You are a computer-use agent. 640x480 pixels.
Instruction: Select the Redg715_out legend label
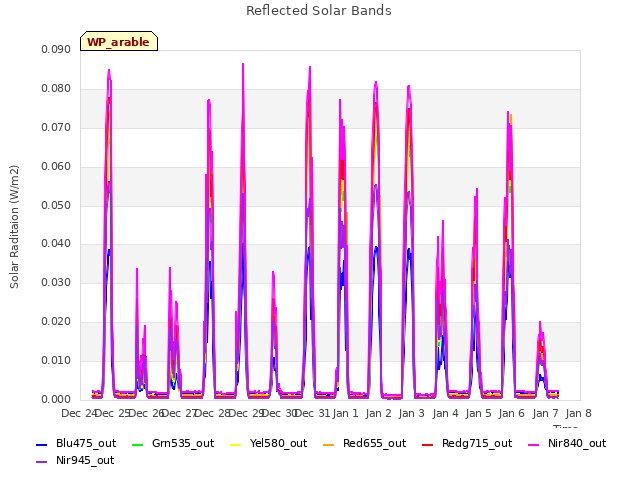pos(477,443)
